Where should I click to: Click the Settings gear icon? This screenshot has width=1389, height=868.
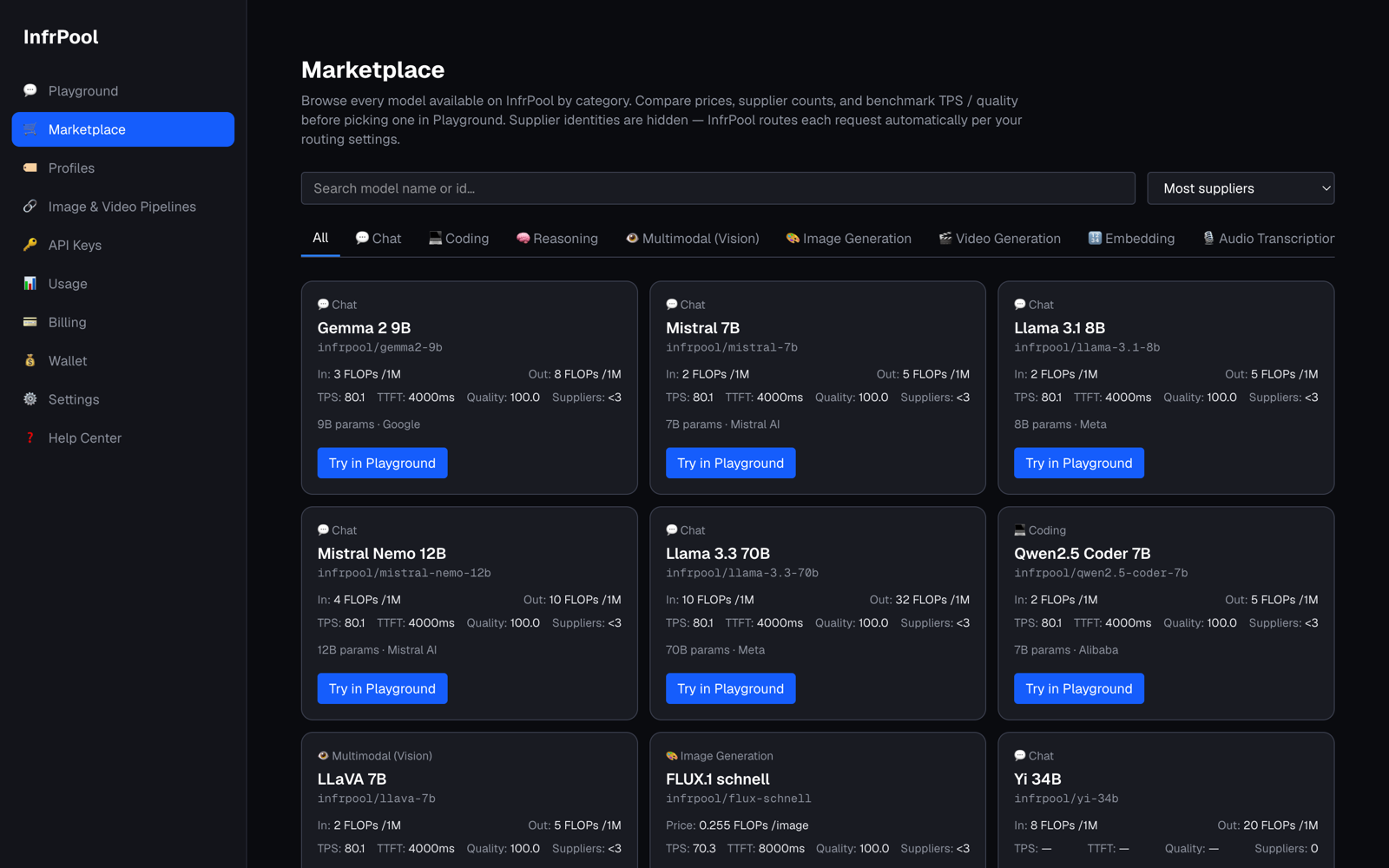click(30, 398)
